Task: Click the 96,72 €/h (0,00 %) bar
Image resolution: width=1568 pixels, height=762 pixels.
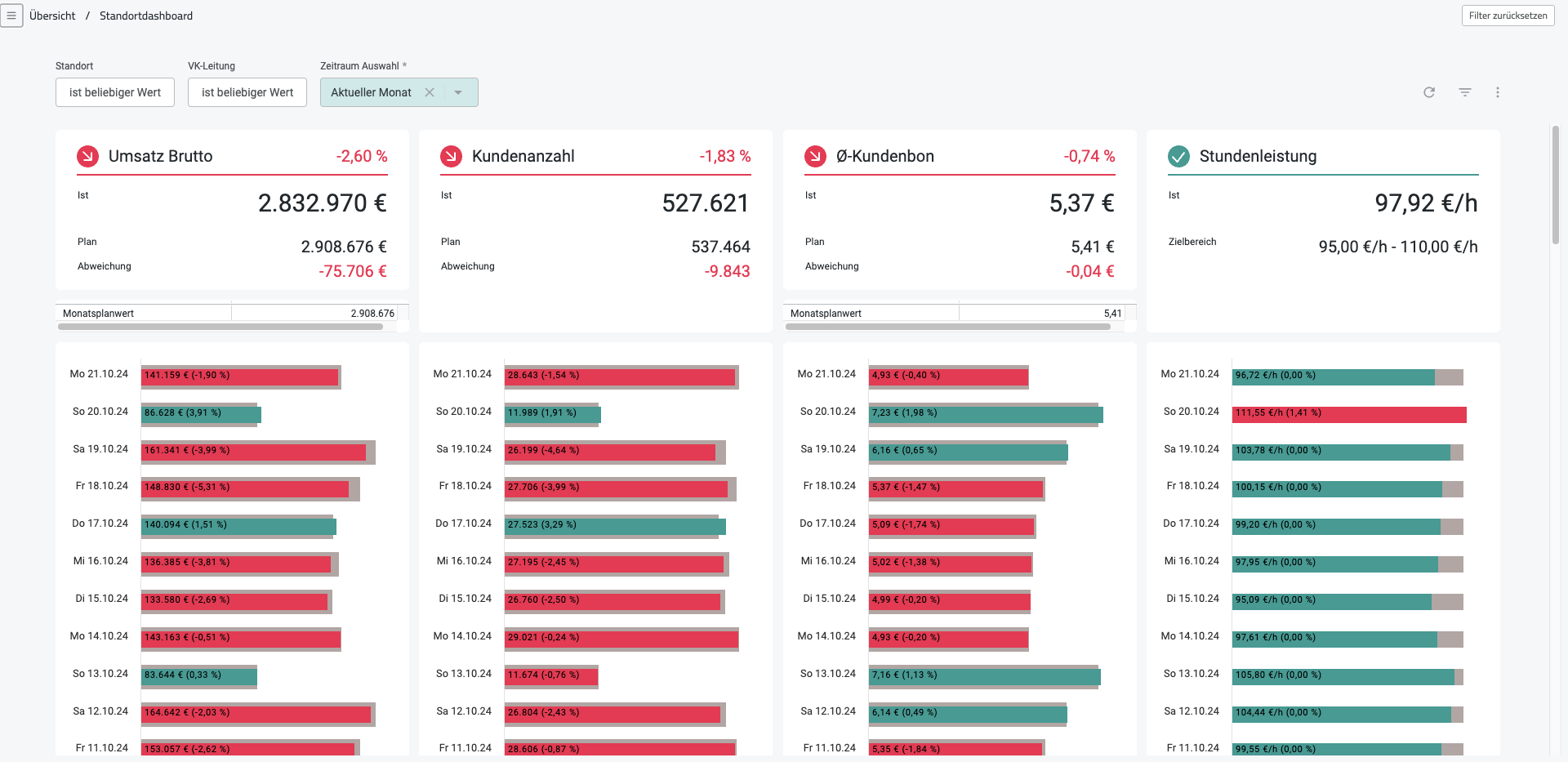Action: pyautogui.click(x=1334, y=376)
